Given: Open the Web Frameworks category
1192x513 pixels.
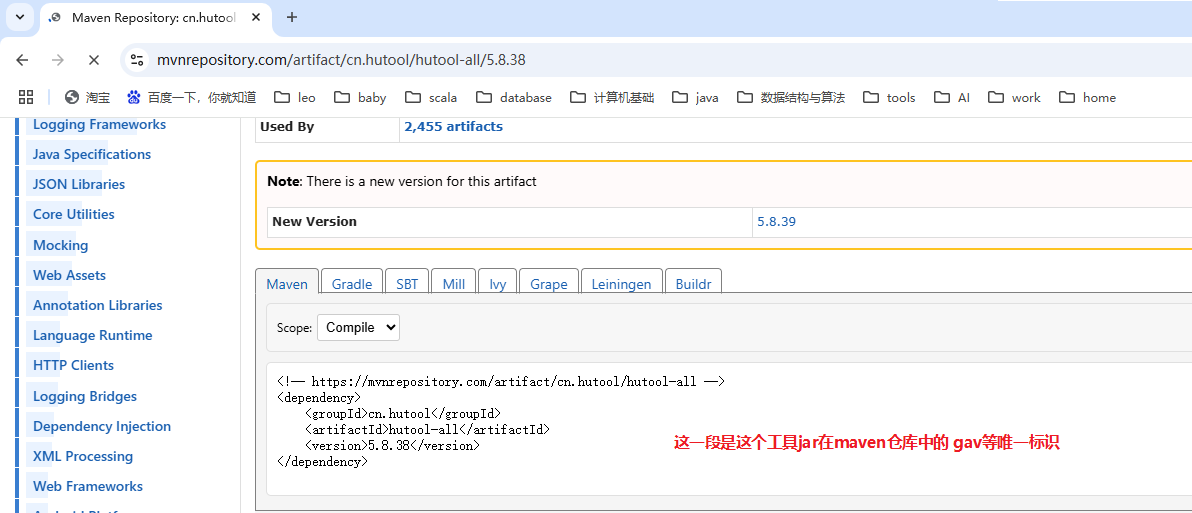Looking at the screenshot, I should coord(87,486).
